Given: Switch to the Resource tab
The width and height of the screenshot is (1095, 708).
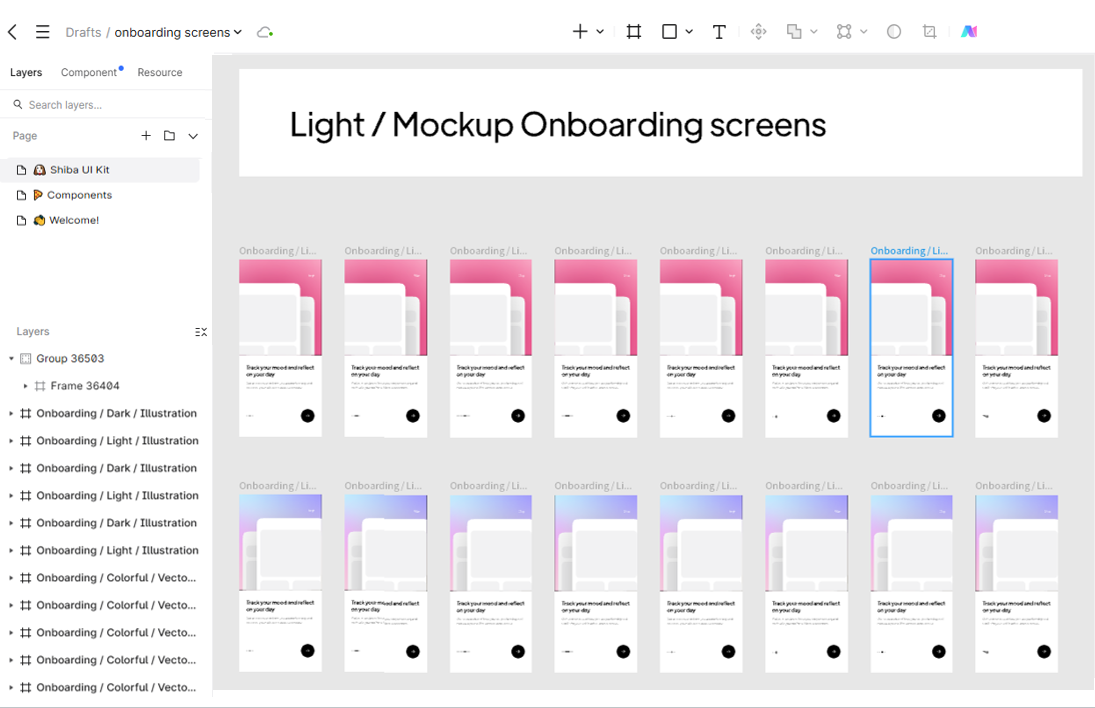Looking at the screenshot, I should click(160, 72).
